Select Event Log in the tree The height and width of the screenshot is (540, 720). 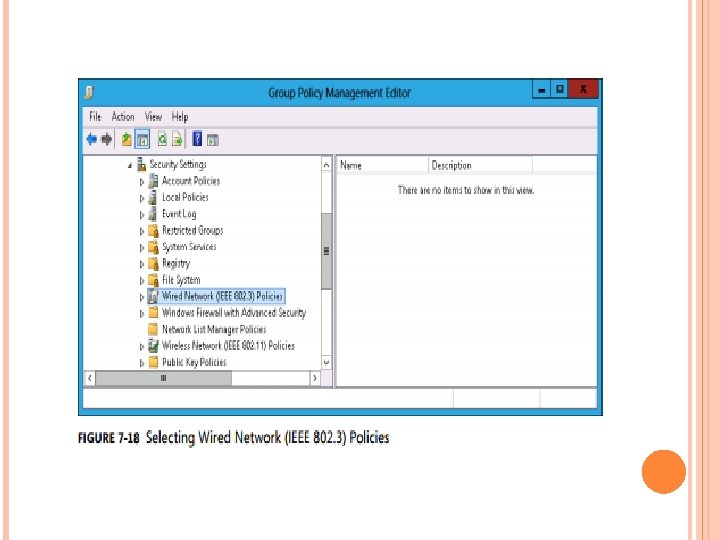tap(179, 214)
